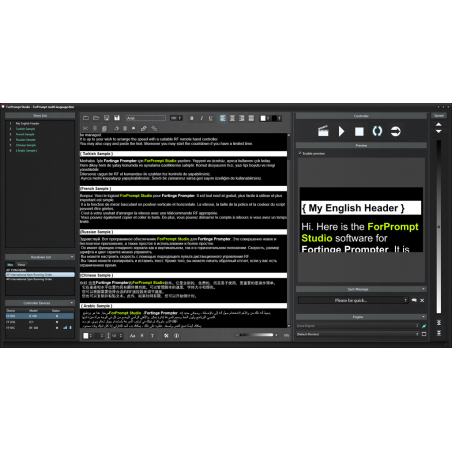Click the loop arrows icon in Controller
Viewport: 452px width, 452px height.
[x=377, y=131]
